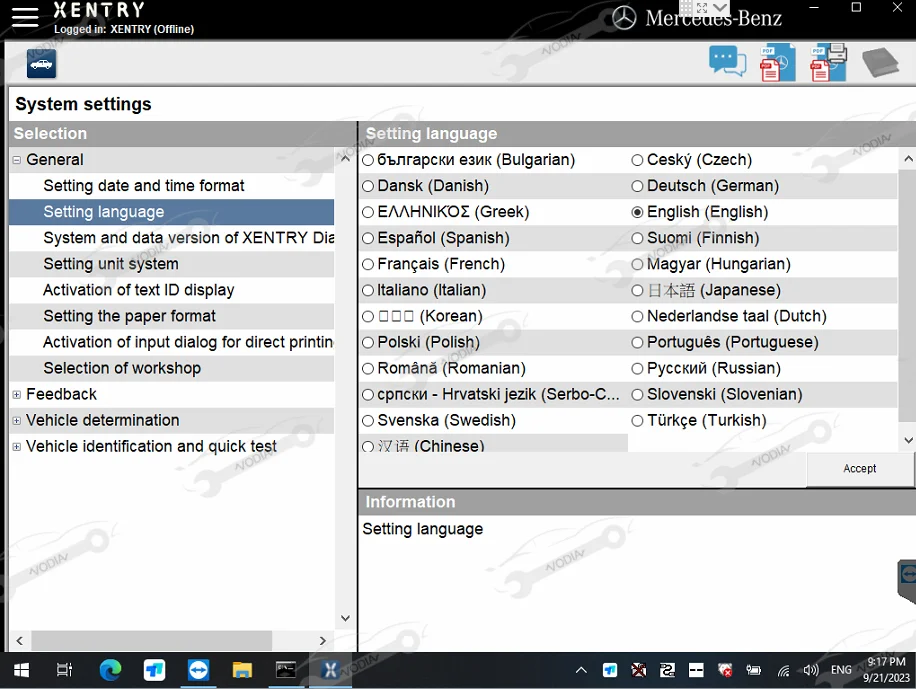The height and width of the screenshot is (689, 916).
Task: Click the PDF print icon
Action: click(828, 63)
